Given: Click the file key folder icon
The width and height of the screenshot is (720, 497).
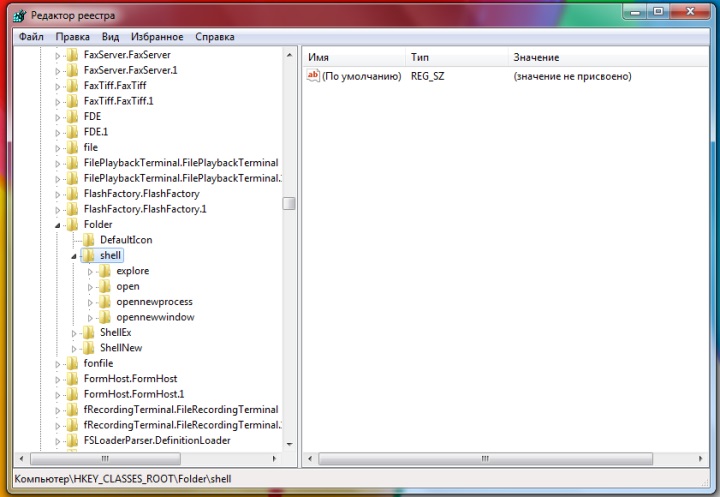Looking at the screenshot, I should click(x=73, y=147).
